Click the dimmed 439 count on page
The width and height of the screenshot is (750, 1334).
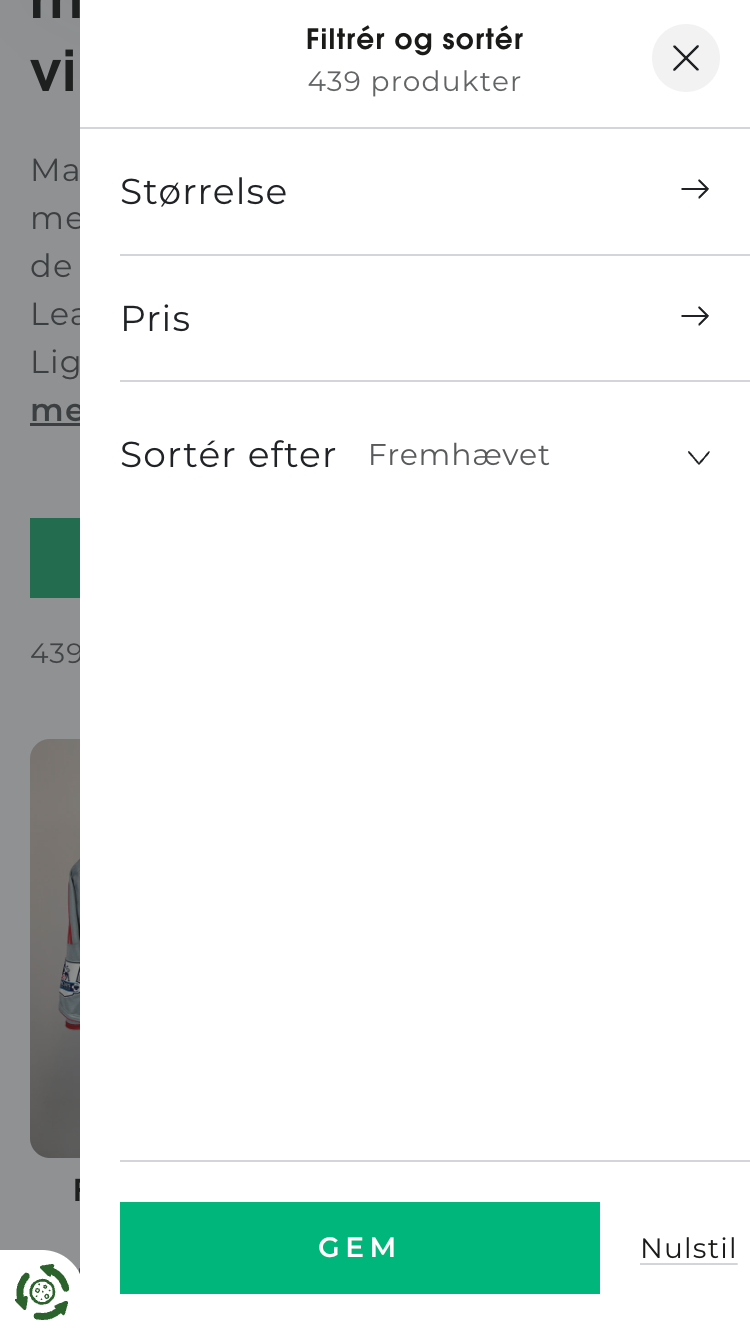(55, 653)
